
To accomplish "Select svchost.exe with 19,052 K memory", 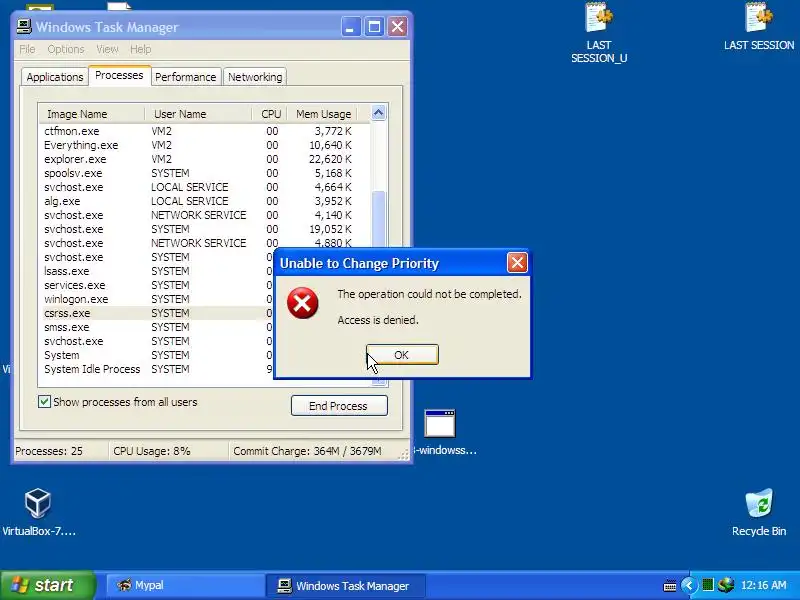I will point(204,229).
